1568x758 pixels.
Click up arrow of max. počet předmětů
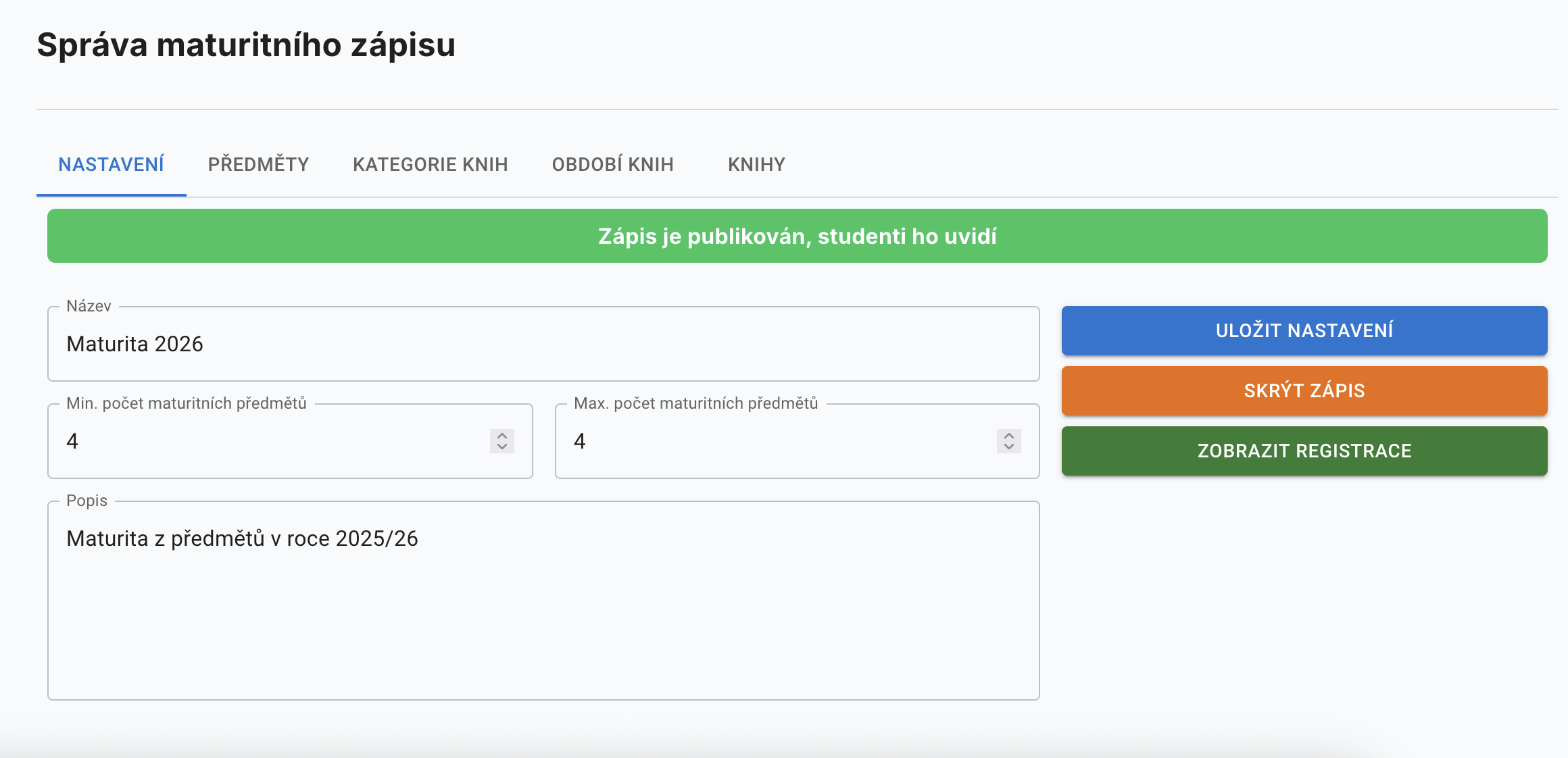(x=1009, y=436)
